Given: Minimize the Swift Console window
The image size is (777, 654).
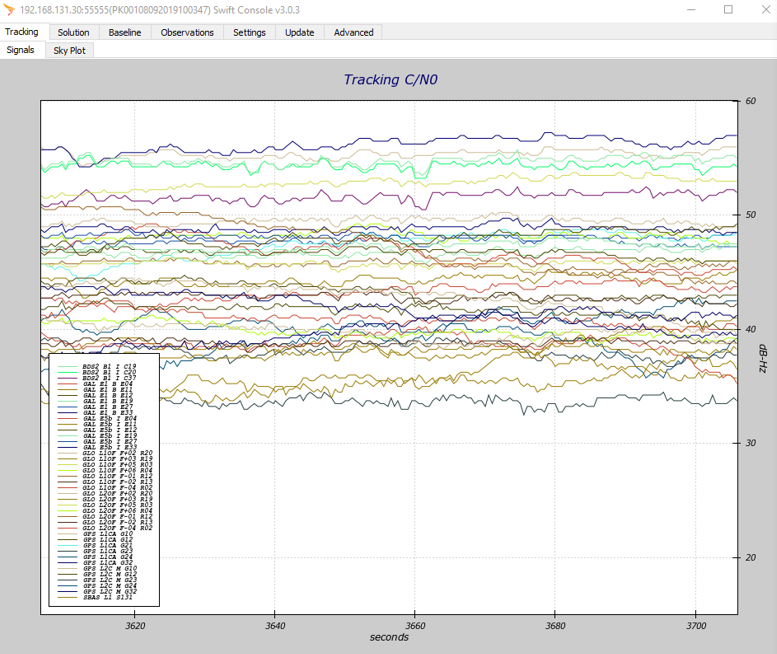Looking at the screenshot, I should click(x=691, y=9).
